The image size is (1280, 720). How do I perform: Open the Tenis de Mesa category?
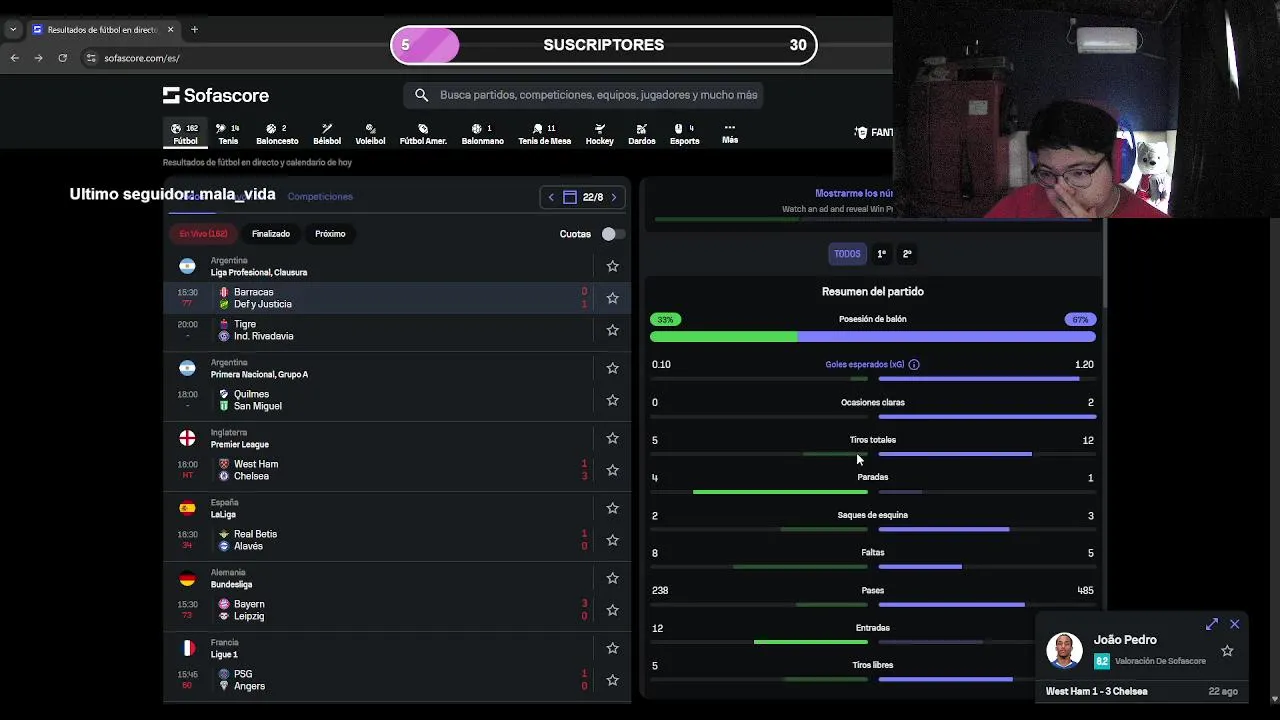coord(544,134)
